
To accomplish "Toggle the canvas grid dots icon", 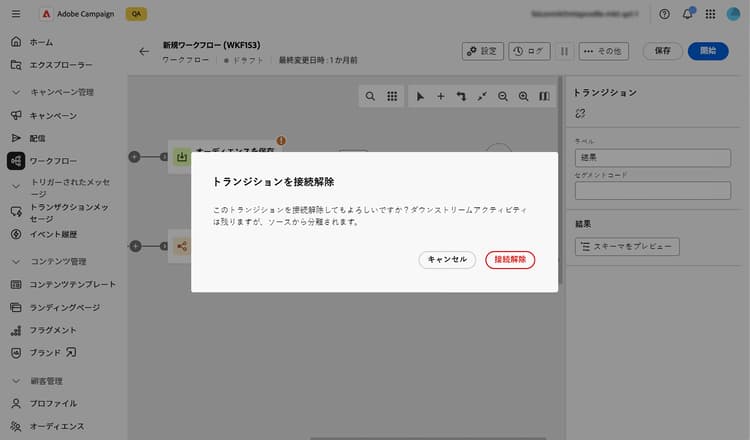I will pos(392,96).
